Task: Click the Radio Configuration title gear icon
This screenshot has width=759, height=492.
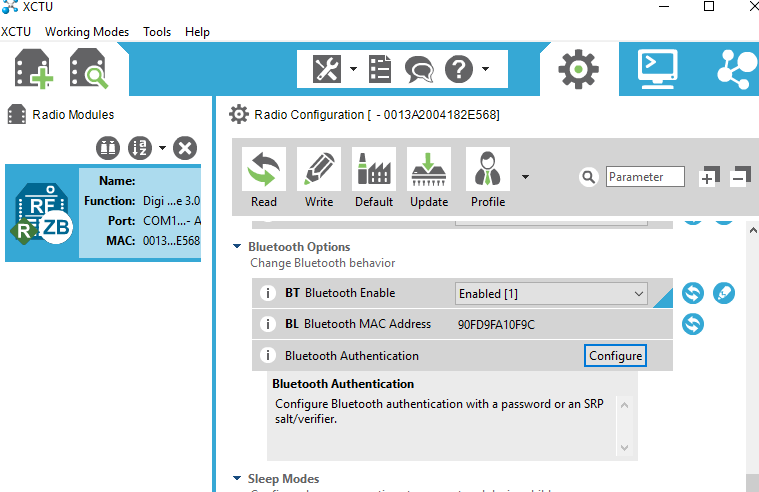Action: tap(239, 115)
